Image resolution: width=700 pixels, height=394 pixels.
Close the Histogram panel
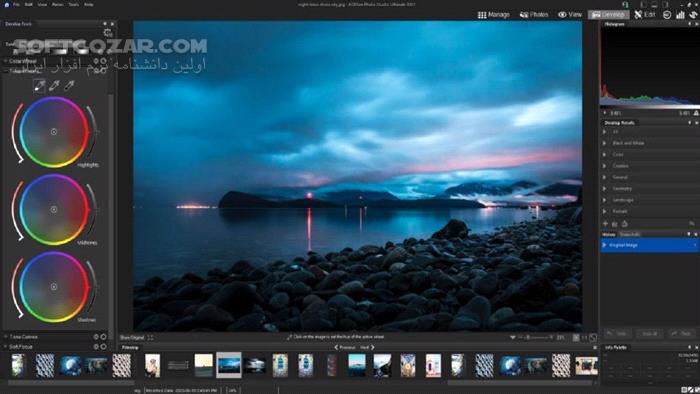(x=696, y=24)
